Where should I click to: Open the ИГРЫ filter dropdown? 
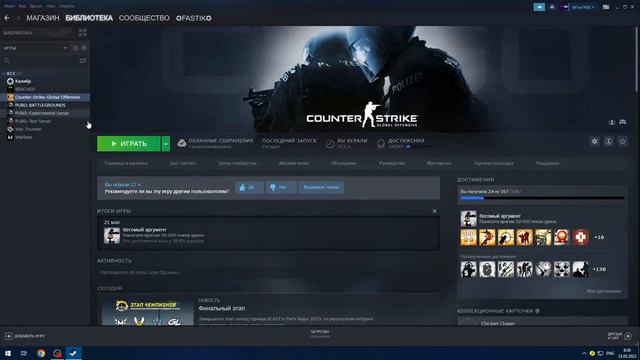tap(35, 48)
